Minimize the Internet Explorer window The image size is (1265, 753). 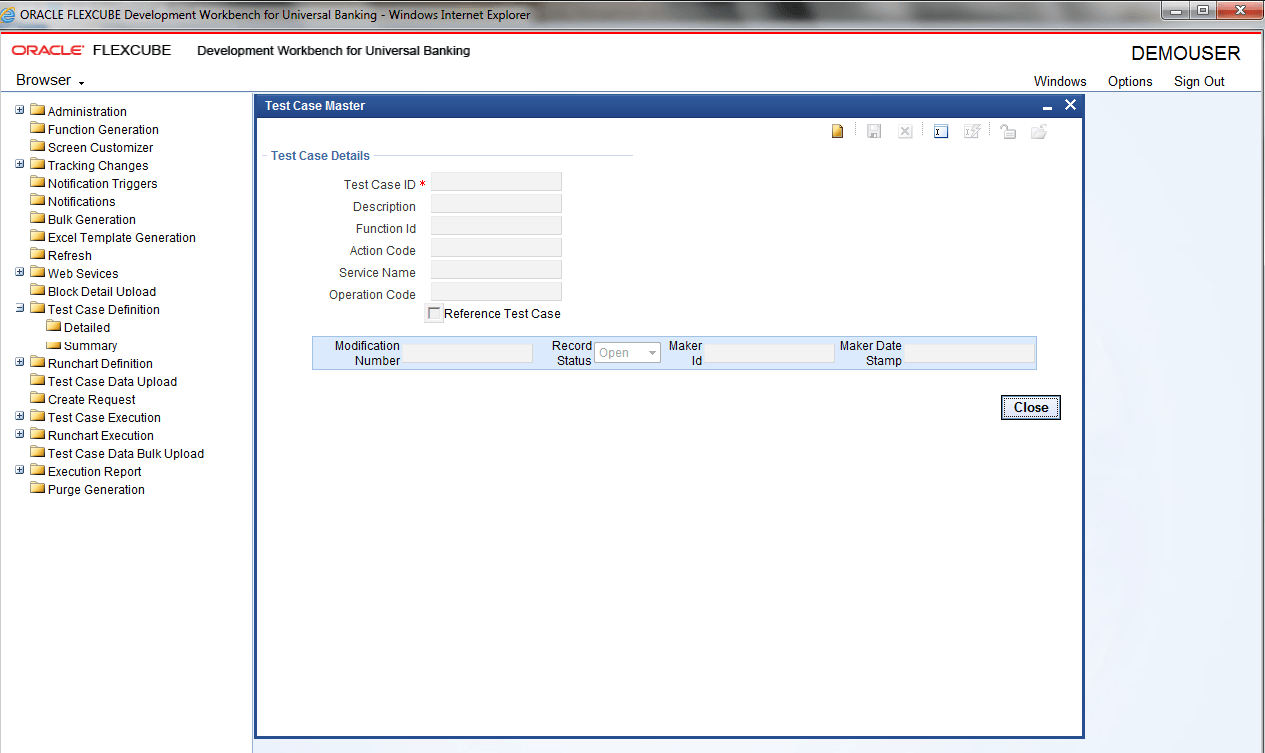point(1176,10)
